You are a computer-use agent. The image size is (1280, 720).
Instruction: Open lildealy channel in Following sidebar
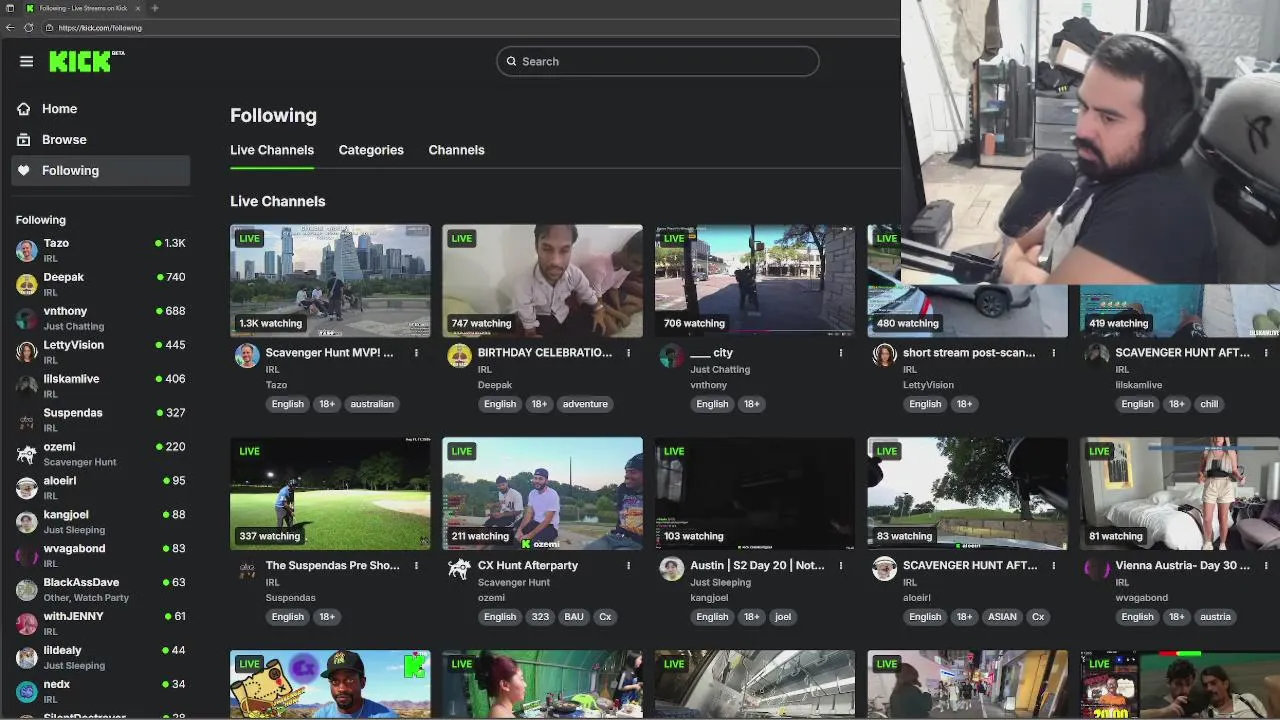click(100, 658)
